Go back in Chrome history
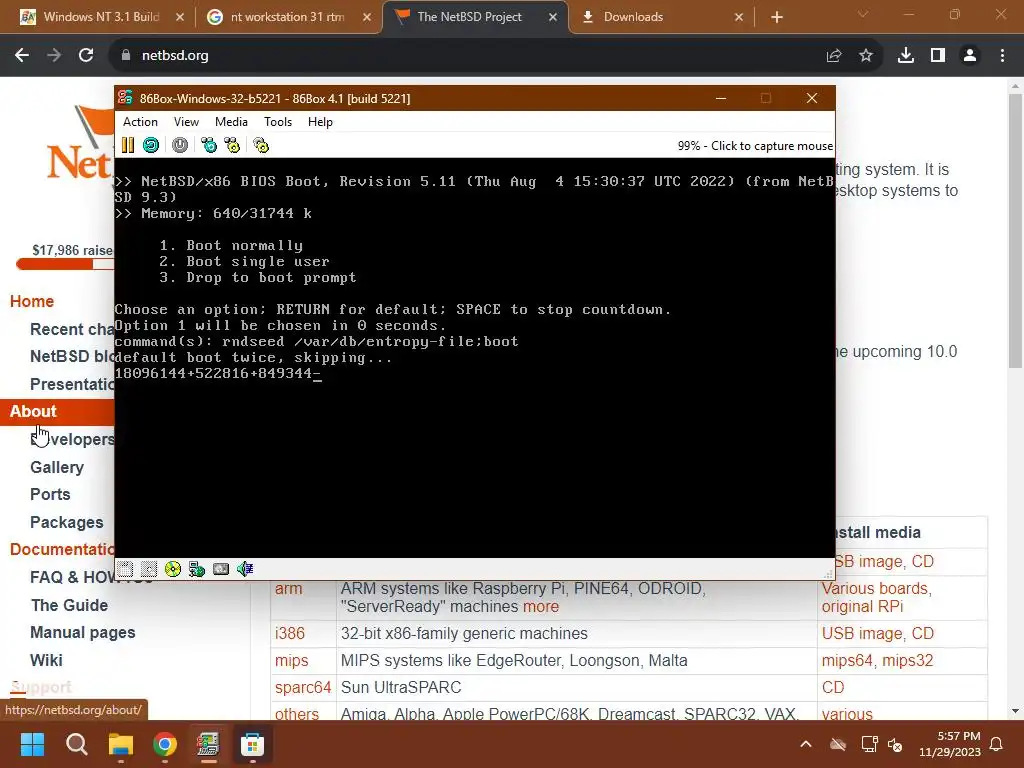The height and width of the screenshot is (768, 1024). coord(22,56)
